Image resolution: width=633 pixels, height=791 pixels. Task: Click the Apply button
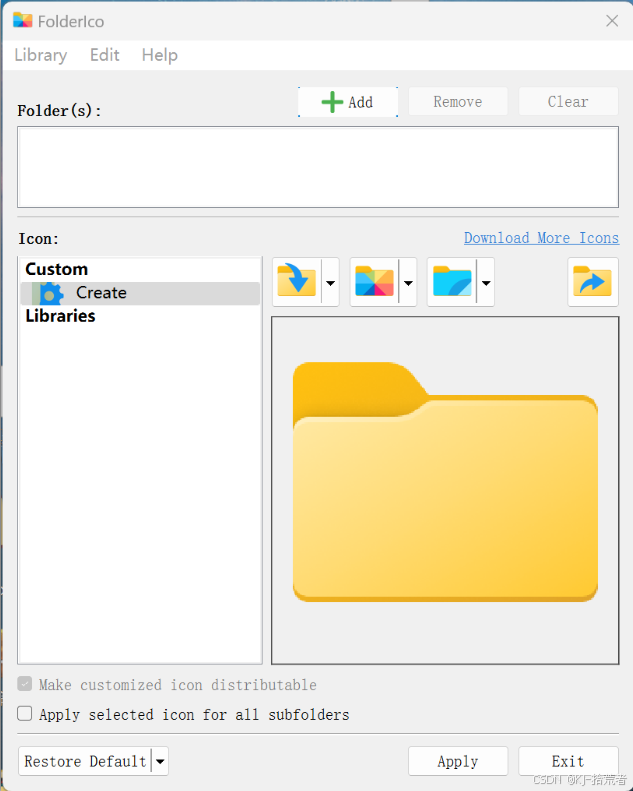[458, 761]
